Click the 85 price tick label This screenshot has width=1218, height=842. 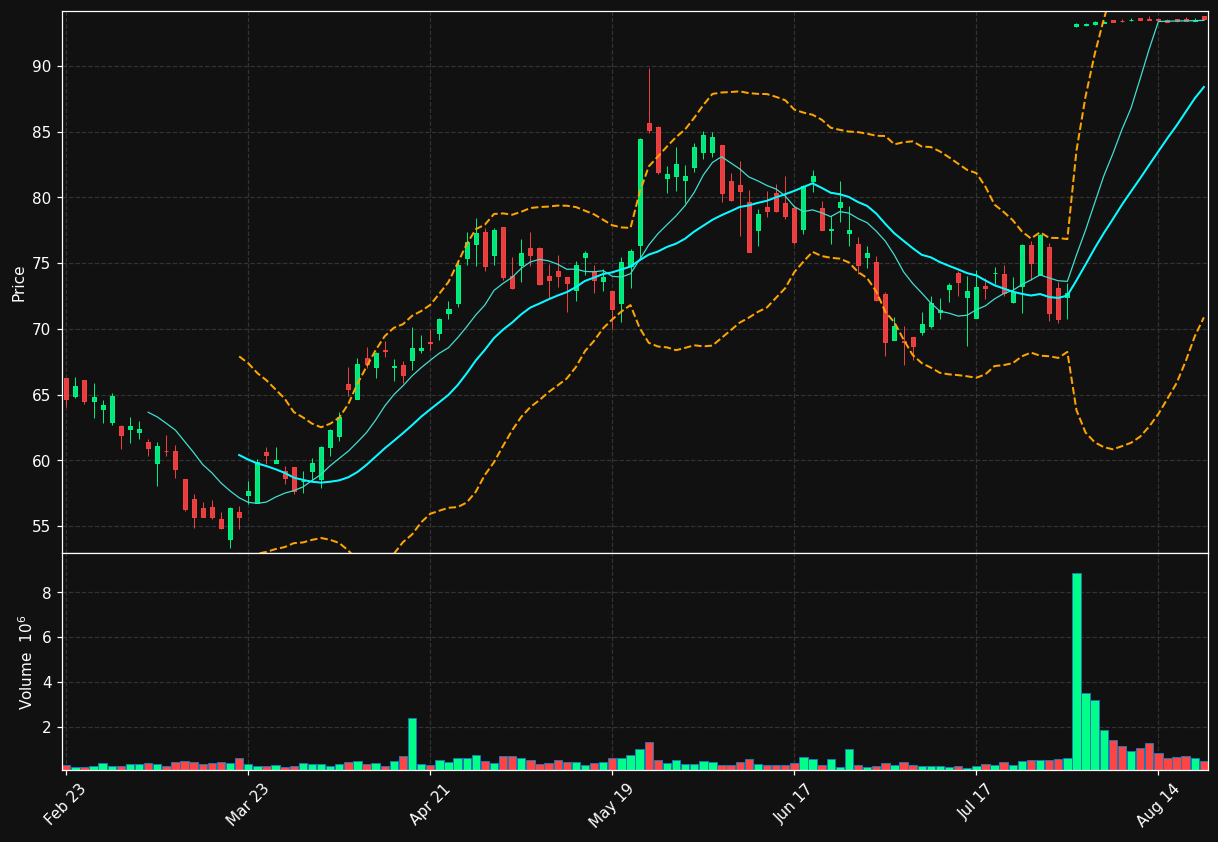pyautogui.click(x=41, y=133)
